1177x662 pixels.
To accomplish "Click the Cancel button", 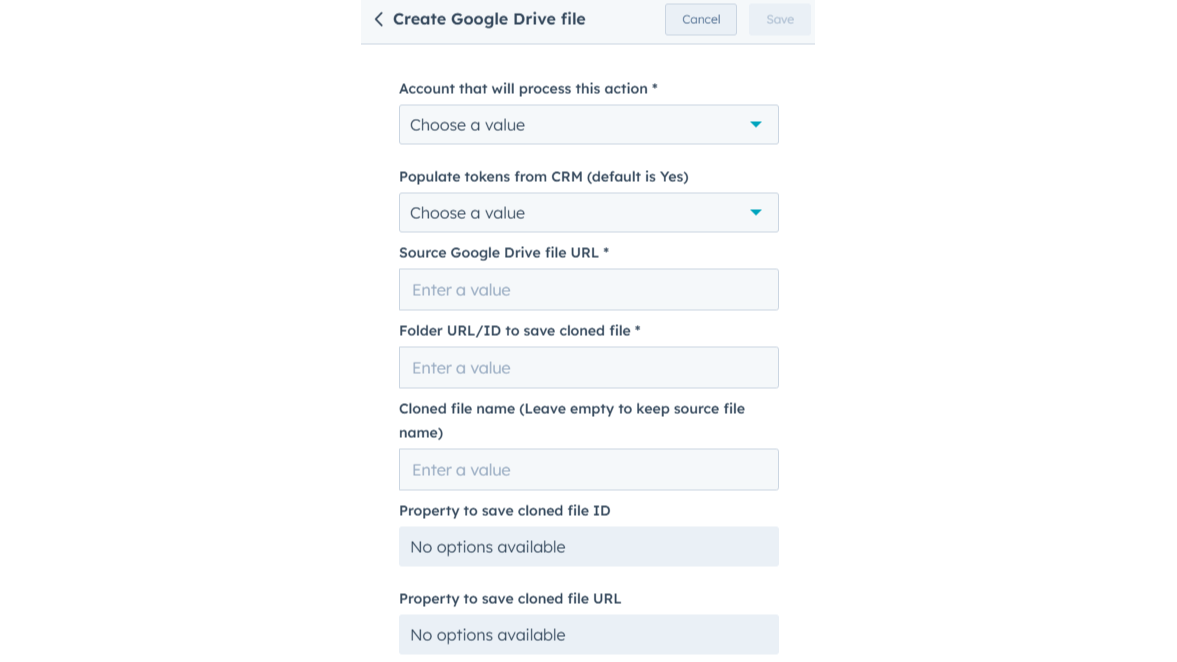I will [700, 20].
